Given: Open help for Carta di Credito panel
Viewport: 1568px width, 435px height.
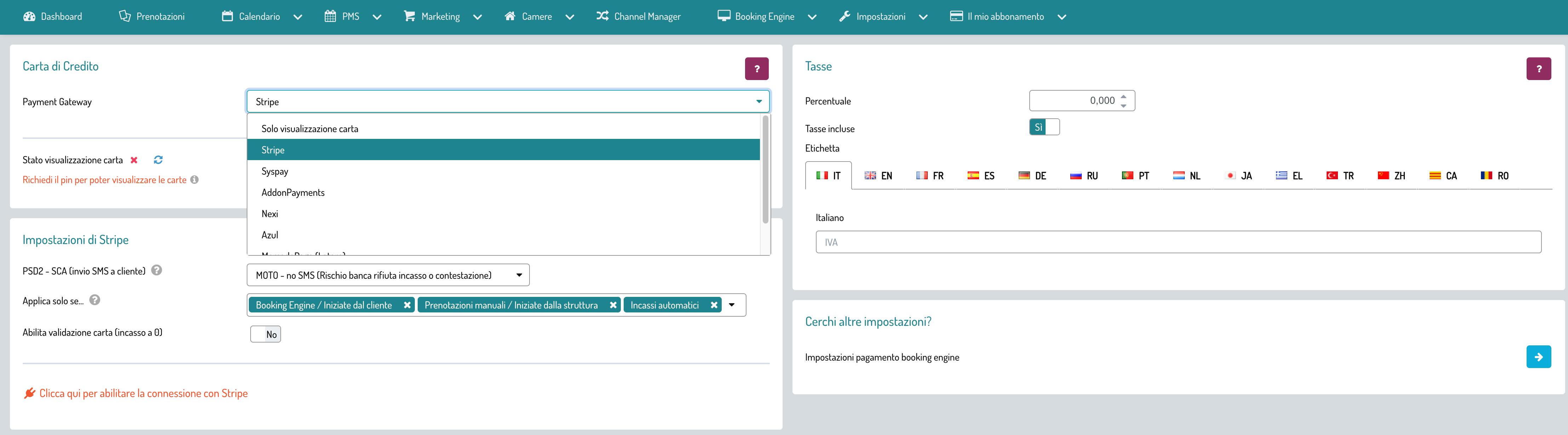Looking at the screenshot, I should [x=756, y=69].
